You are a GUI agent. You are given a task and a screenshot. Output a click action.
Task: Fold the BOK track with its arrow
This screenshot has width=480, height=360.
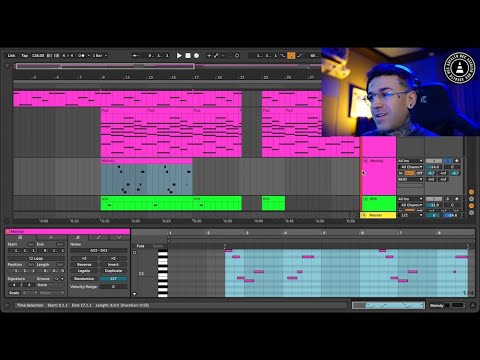click(365, 199)
